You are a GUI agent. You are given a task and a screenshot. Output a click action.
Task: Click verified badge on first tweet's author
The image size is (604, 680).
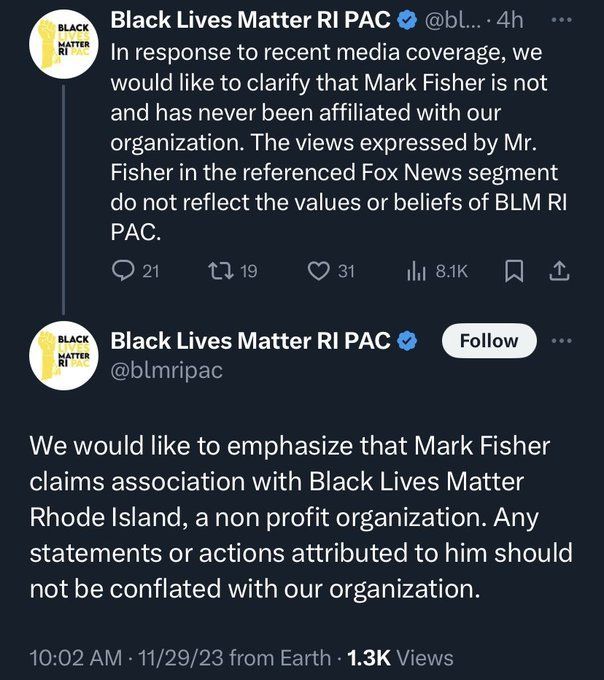point(408,19)
